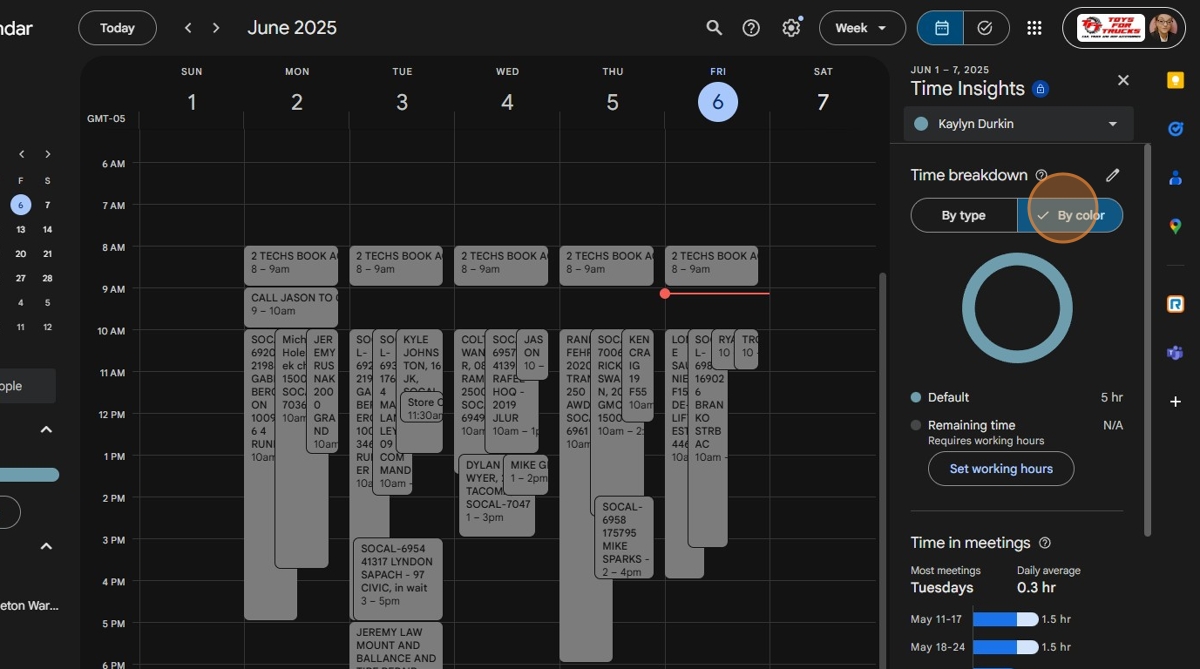Open JEREMY LAW MOUNT AND BALLANCE event

coord(396,645)
